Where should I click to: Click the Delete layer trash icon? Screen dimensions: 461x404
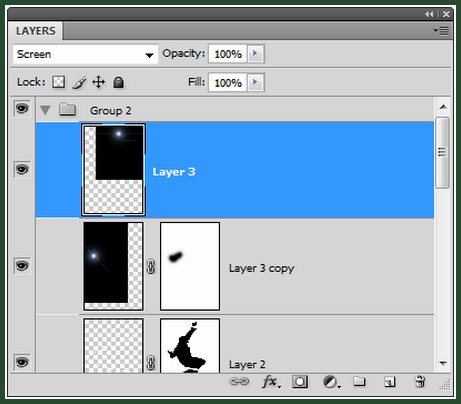[420, 382]
